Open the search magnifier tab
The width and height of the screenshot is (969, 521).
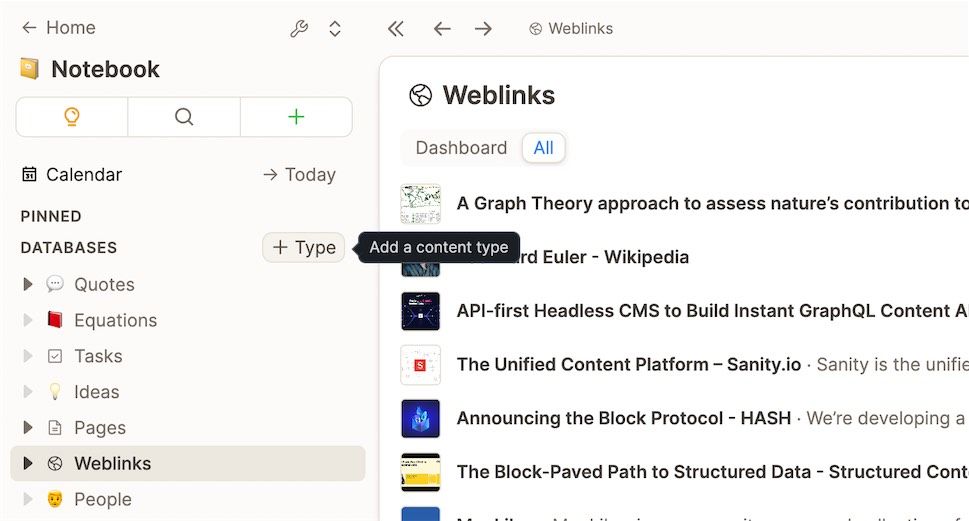point(184,117)
